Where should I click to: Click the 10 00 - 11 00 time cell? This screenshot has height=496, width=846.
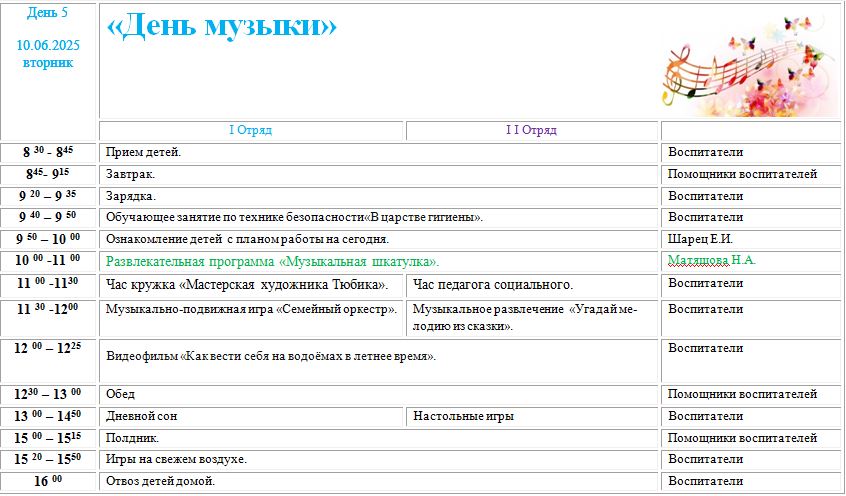pos(47,260)
